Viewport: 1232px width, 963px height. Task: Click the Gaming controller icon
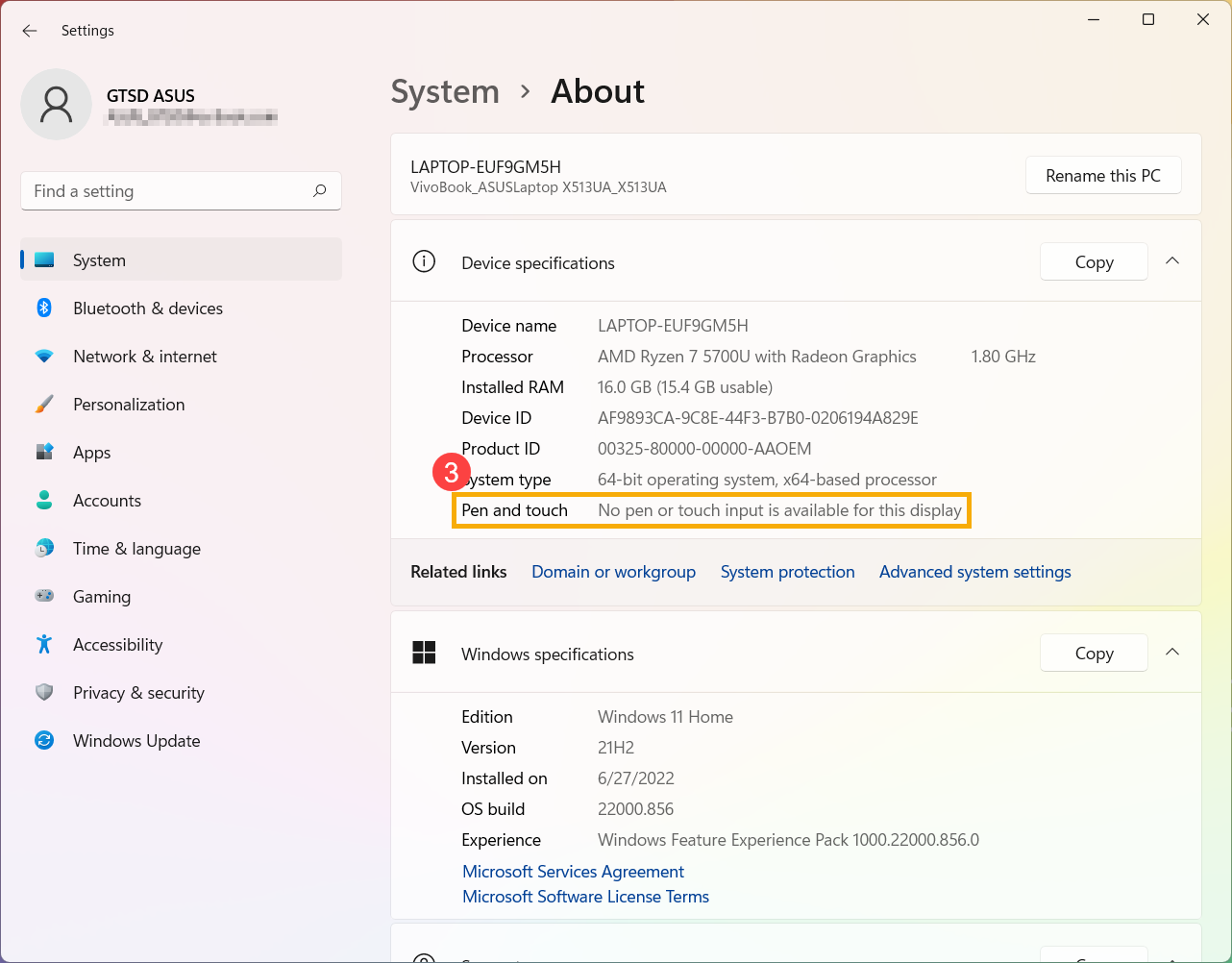tap(44, 596)
